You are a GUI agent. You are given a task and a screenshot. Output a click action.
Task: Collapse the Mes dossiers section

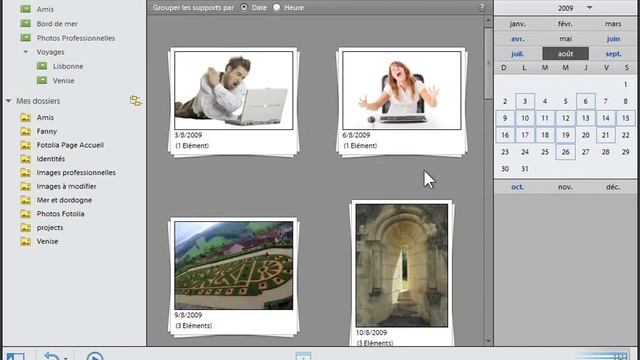(x=8, y=101)
